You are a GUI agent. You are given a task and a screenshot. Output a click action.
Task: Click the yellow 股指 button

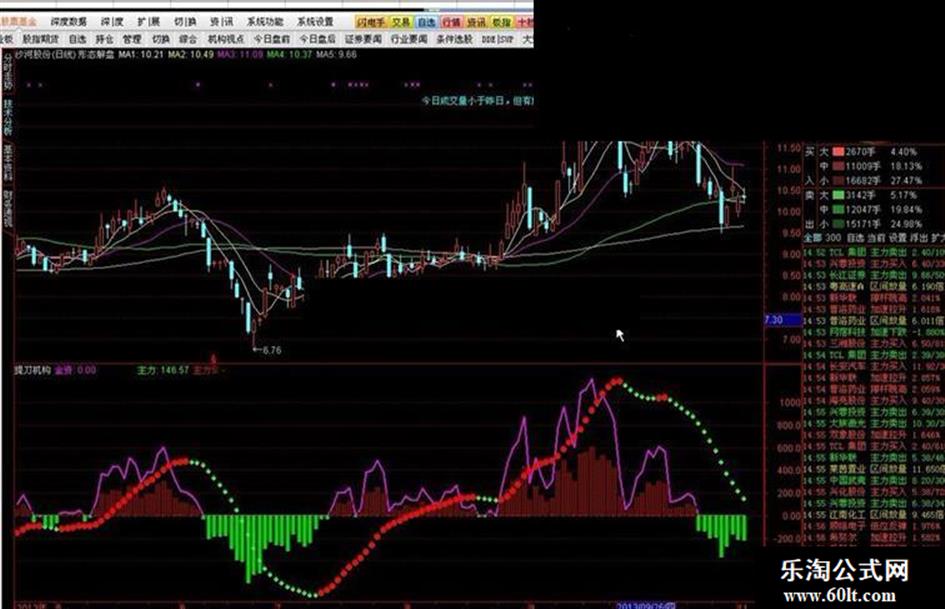(502, 23)
